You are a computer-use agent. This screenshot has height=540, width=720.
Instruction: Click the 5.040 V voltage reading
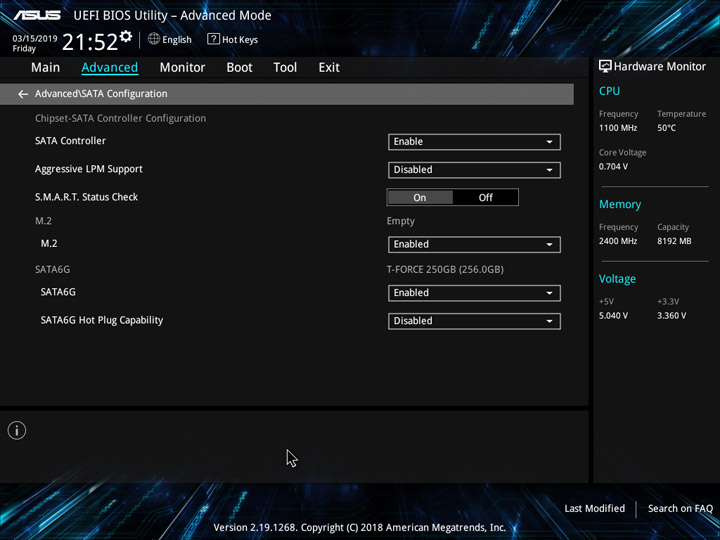tap(613, 316)
